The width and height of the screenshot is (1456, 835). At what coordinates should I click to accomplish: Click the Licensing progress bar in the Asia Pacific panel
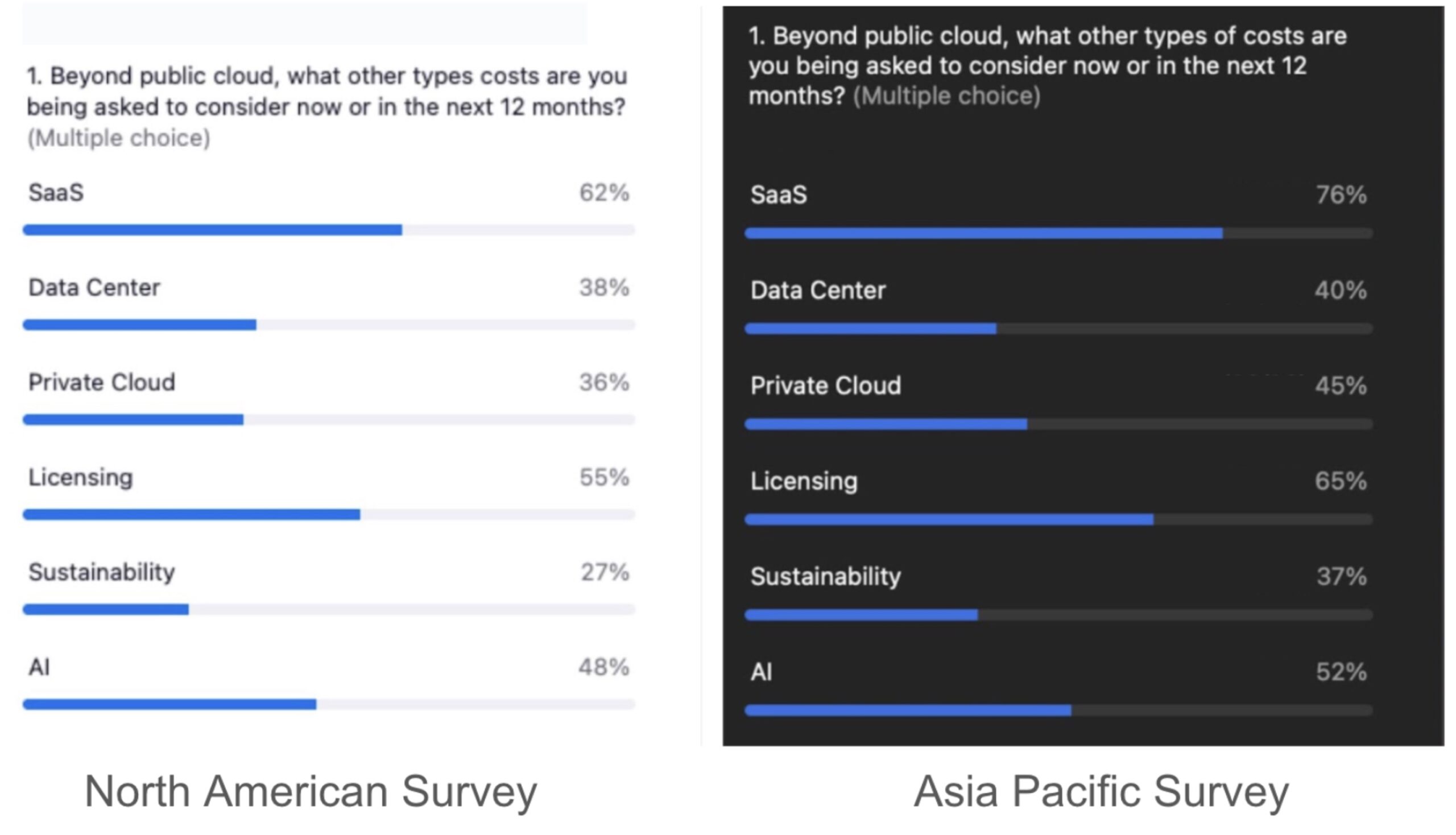(x=1058, y=519)
